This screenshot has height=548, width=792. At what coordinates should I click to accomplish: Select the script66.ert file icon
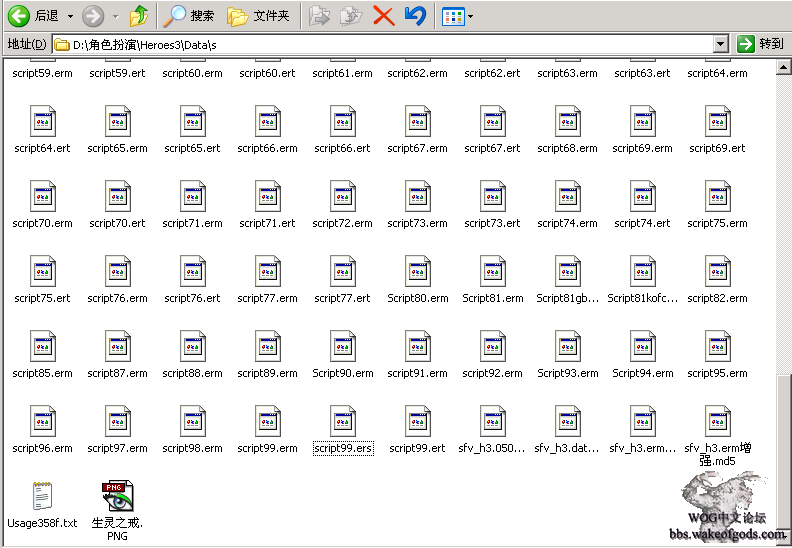(x=342, y=121)
